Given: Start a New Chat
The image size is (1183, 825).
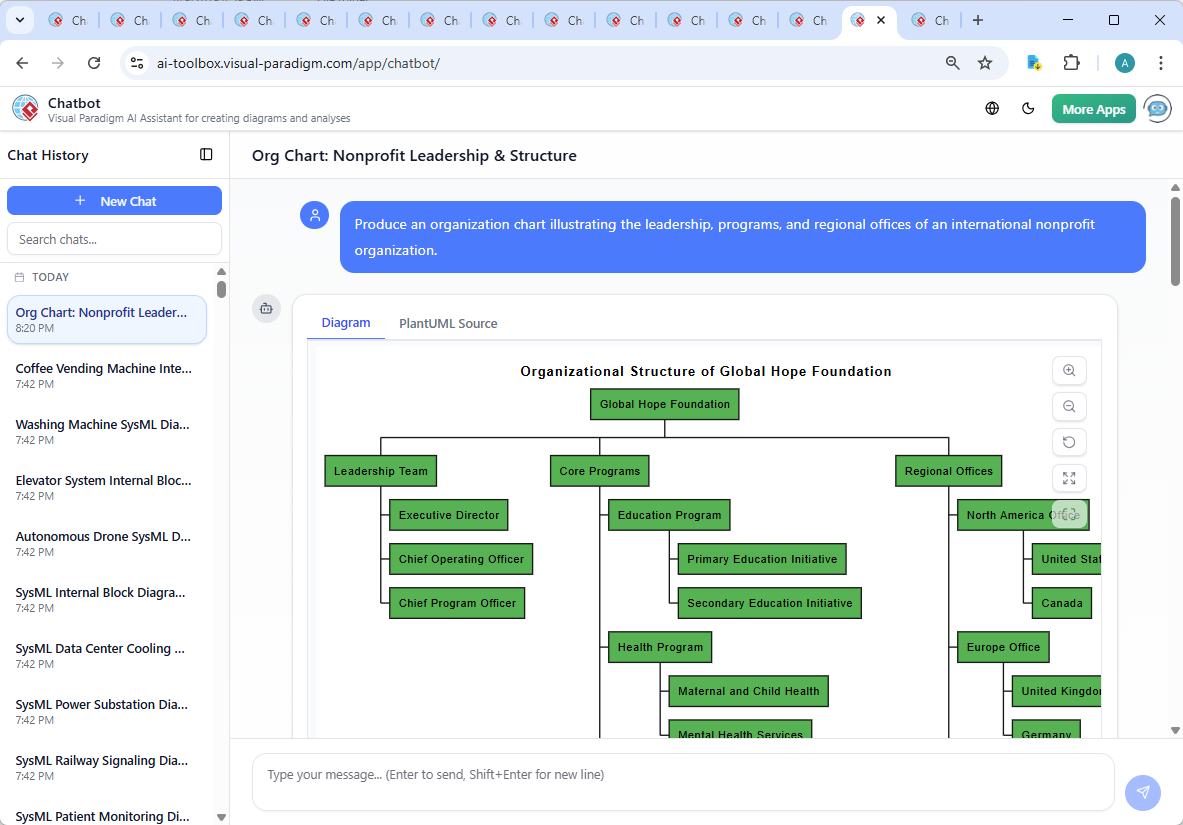Looking at the screenshot, I should coord(114,200).
